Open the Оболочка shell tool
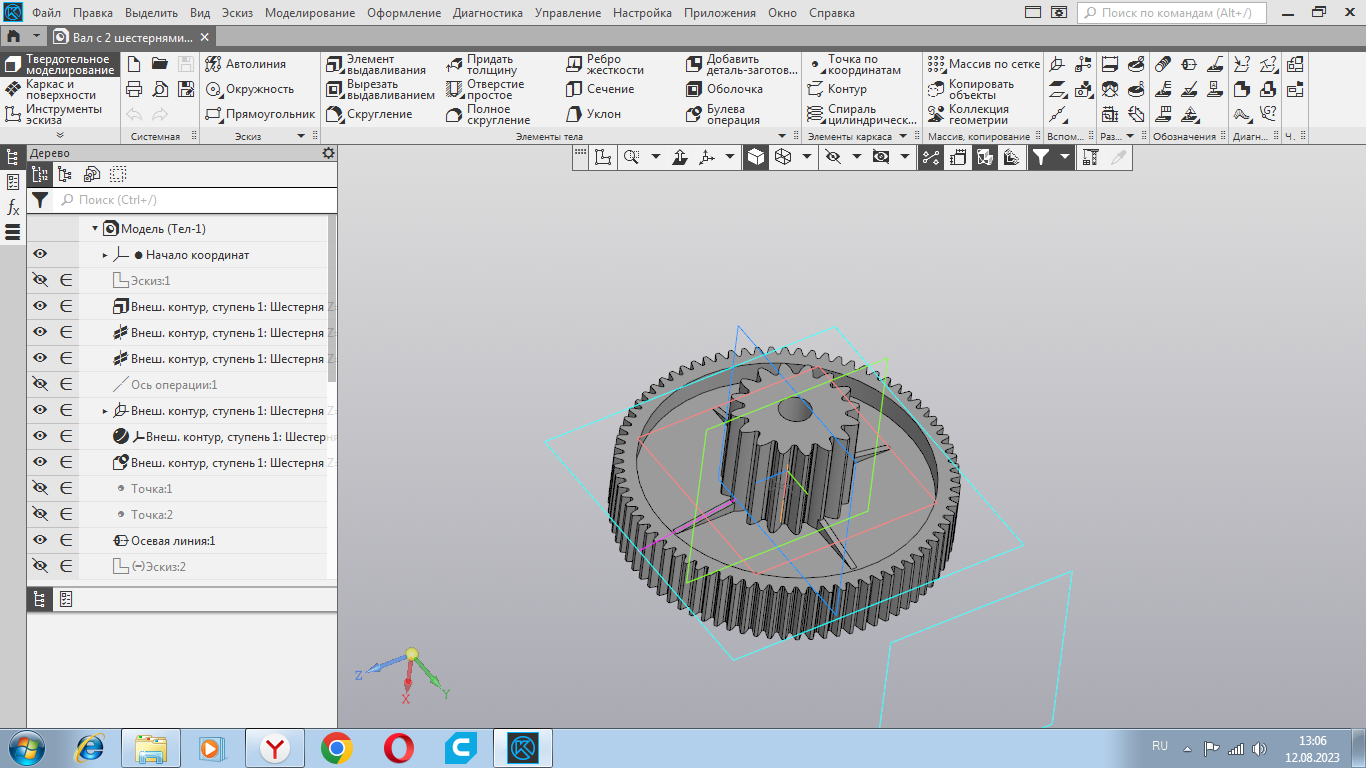 point(725,89)
